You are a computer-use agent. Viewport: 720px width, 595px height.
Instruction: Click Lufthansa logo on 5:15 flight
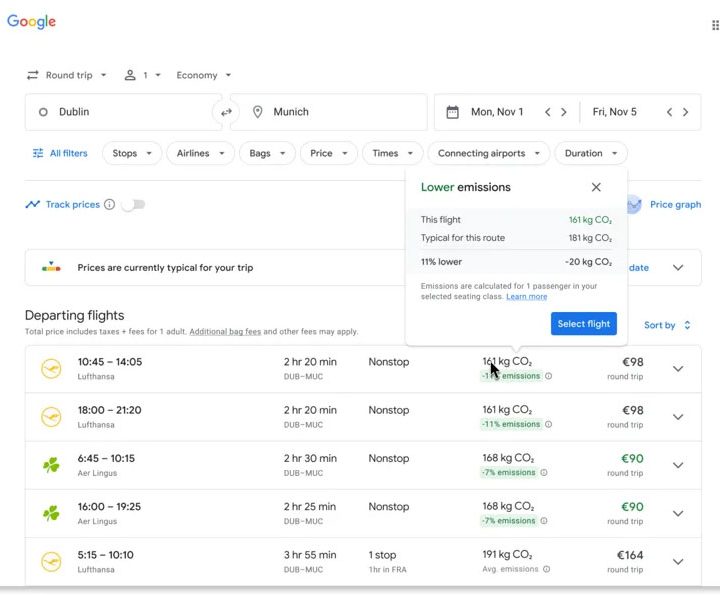[51, 561]
